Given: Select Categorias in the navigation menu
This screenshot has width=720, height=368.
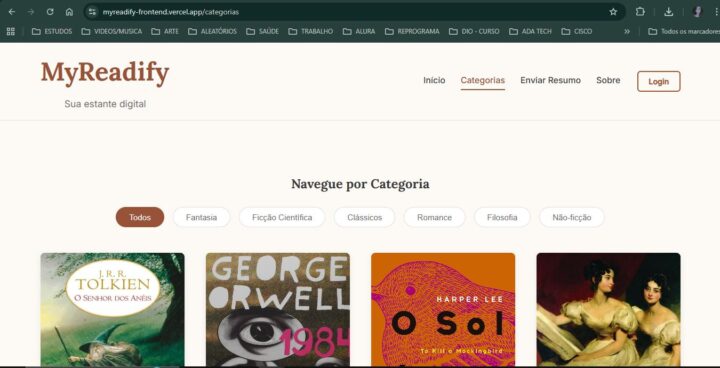Looking at the screenshot, I should coord(483,80).
